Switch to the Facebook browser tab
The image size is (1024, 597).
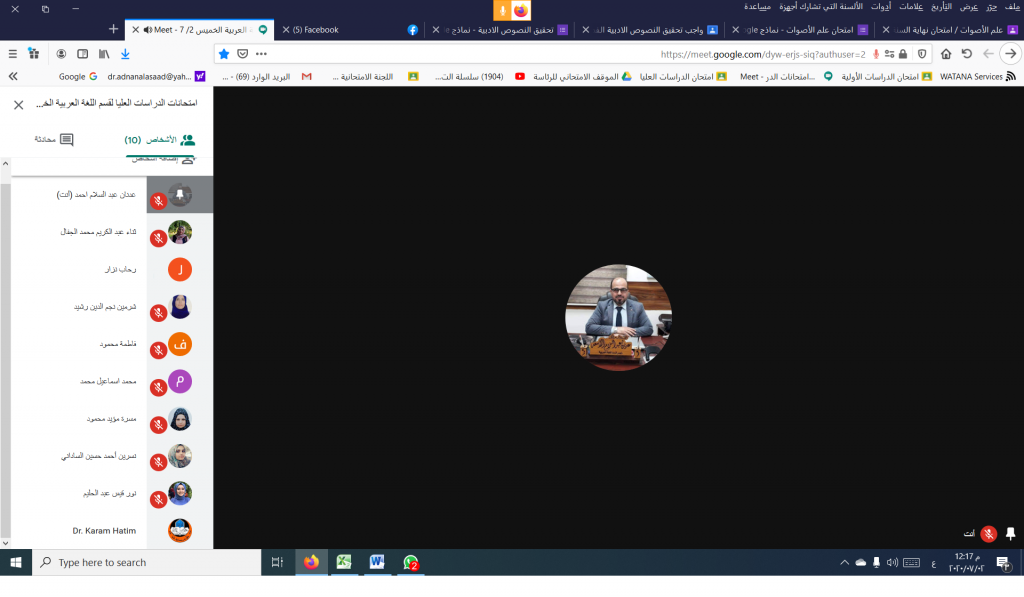coord(345,30)
